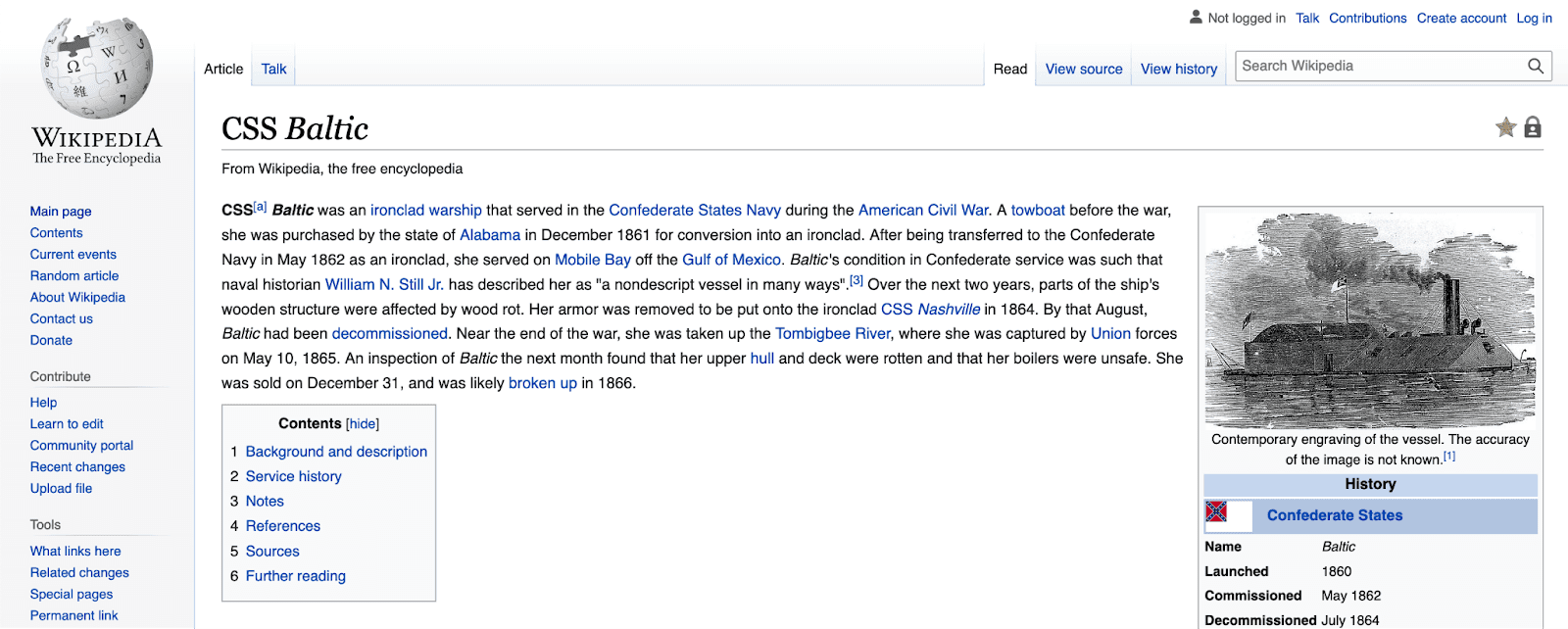Switch to the Article tab

pos(223,69)
